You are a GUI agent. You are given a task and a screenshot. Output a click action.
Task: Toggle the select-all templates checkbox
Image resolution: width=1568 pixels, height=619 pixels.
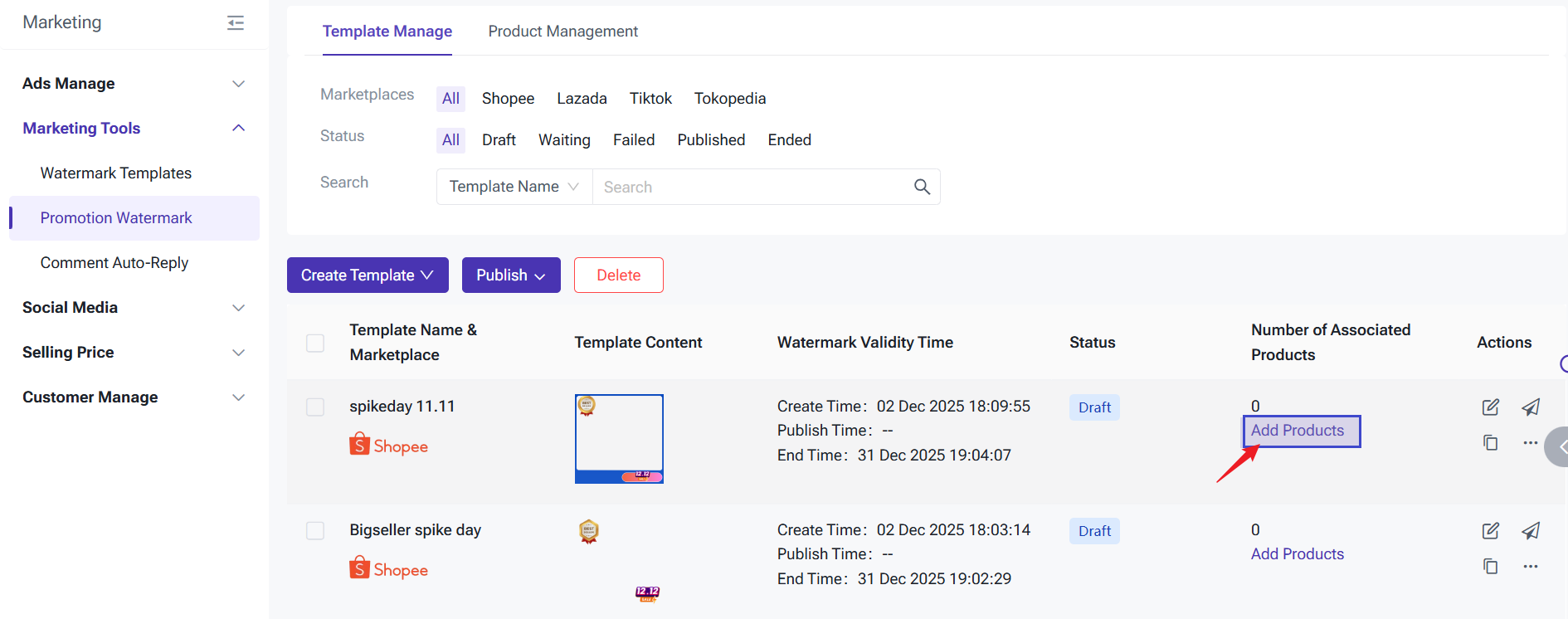pos(315,343)
